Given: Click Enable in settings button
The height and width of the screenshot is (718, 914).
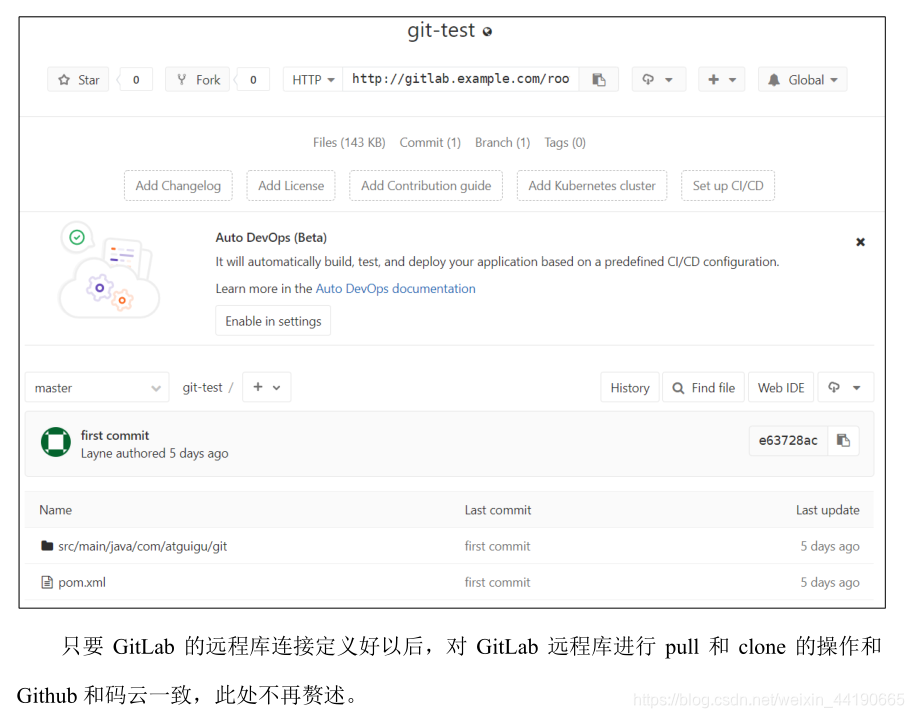Looking at the screenshot, I should pyautogui.click(x=273, y=321).
